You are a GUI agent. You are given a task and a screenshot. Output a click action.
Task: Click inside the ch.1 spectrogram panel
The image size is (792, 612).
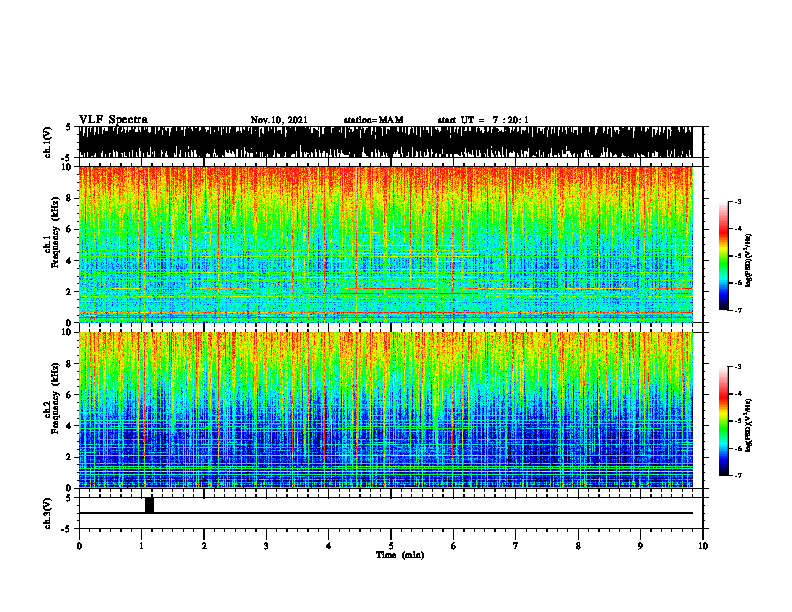385,244
